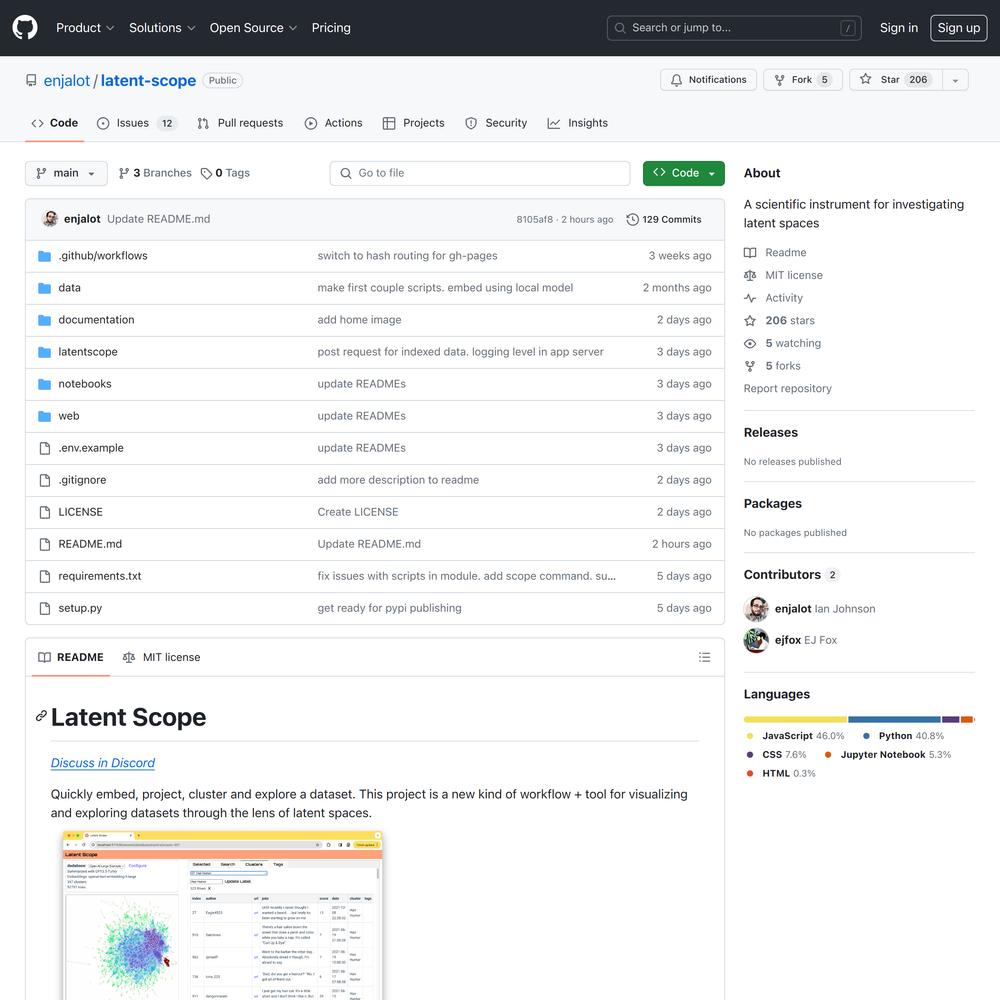Click the LICENSE file icon

pyautogui.click(x=45, y=512)
